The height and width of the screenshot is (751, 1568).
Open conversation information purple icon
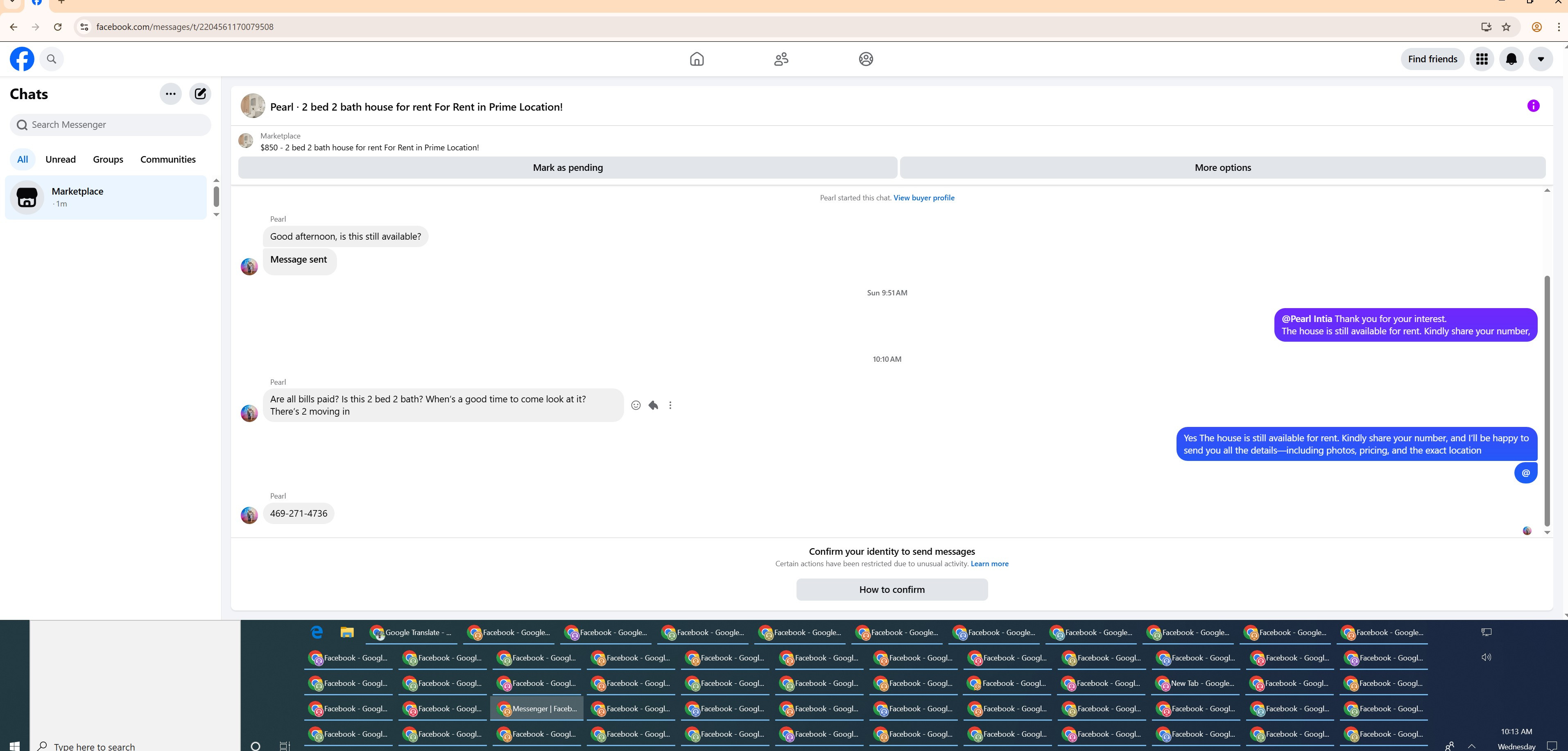coord(1533,106)
